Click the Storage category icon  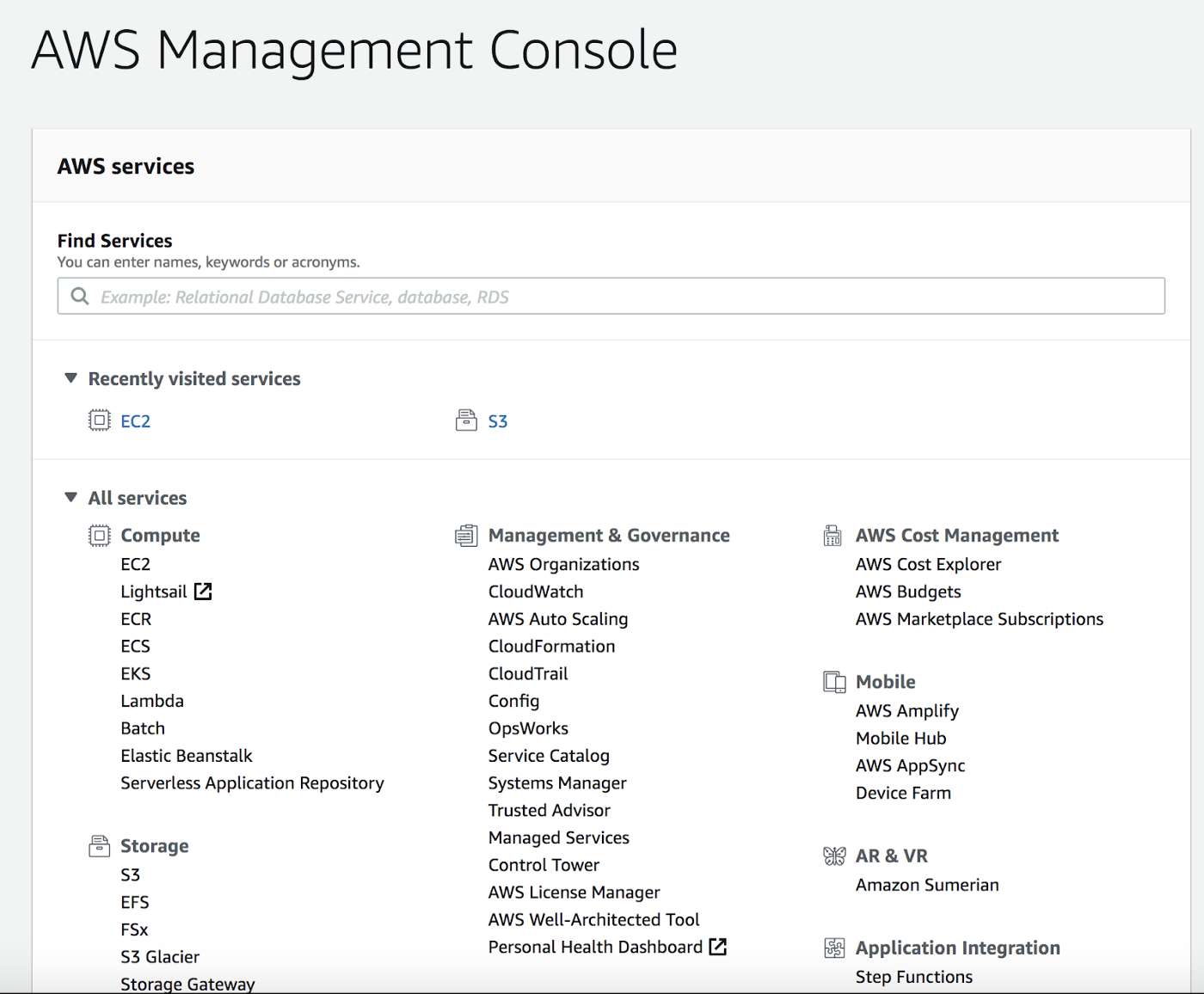click(x=100, y=846)
